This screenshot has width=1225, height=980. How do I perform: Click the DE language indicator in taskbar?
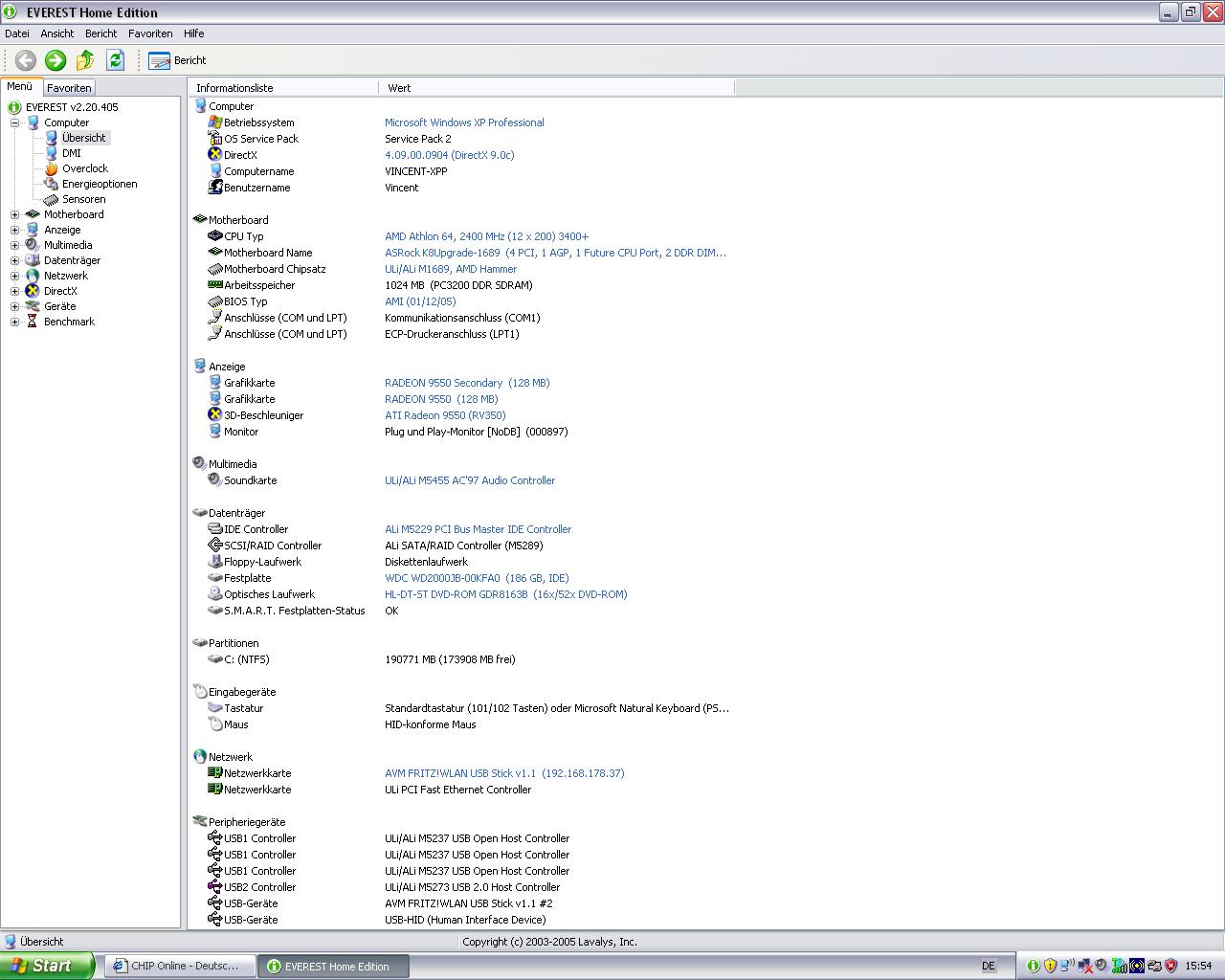pos(989,967)
